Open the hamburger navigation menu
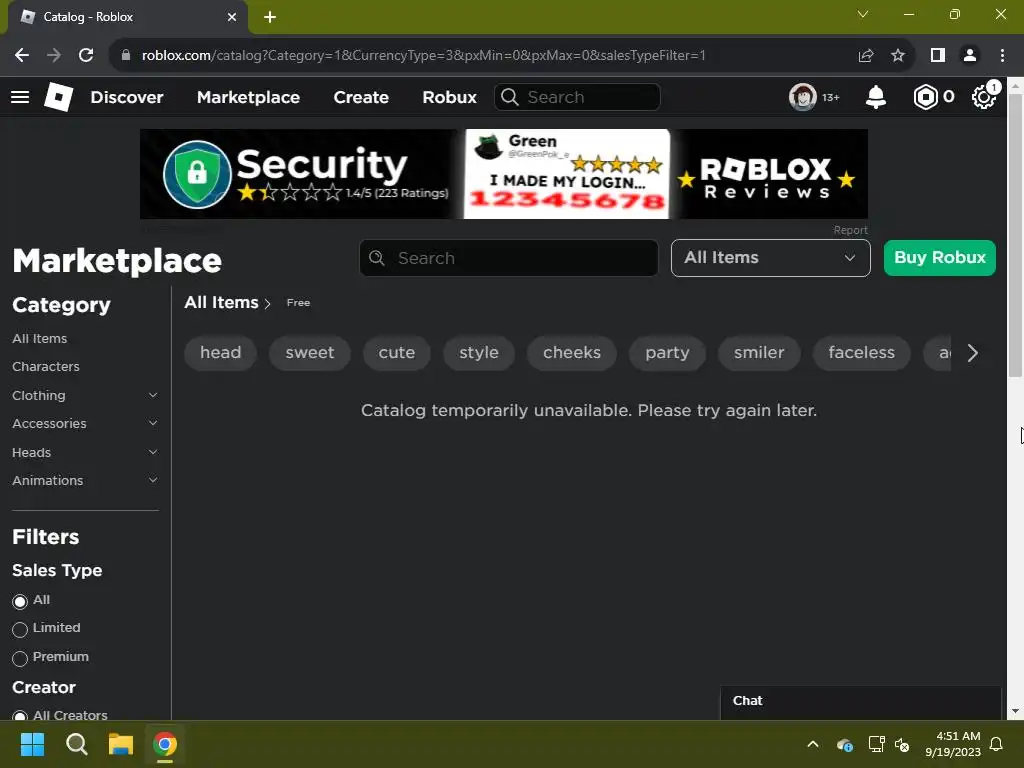 coord(20,97)
